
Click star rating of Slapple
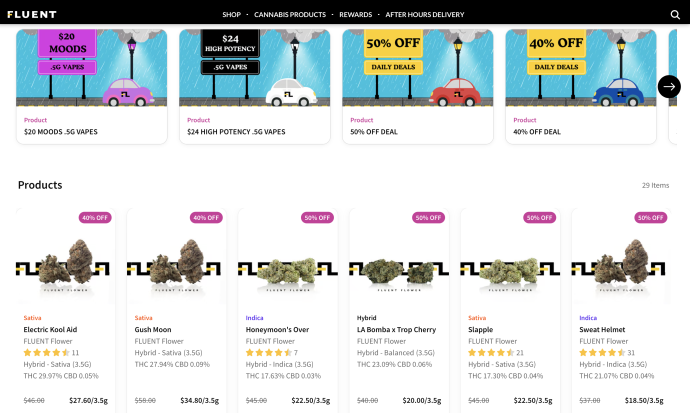[491, 353]
